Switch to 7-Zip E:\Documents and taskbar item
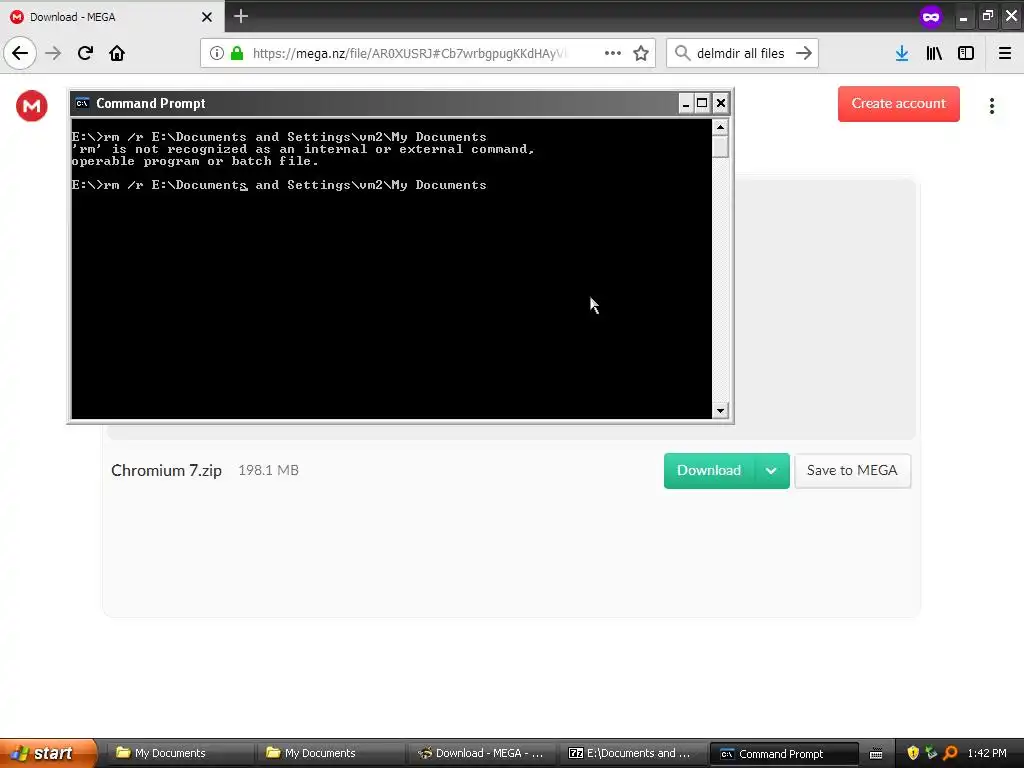 point(633,753)
